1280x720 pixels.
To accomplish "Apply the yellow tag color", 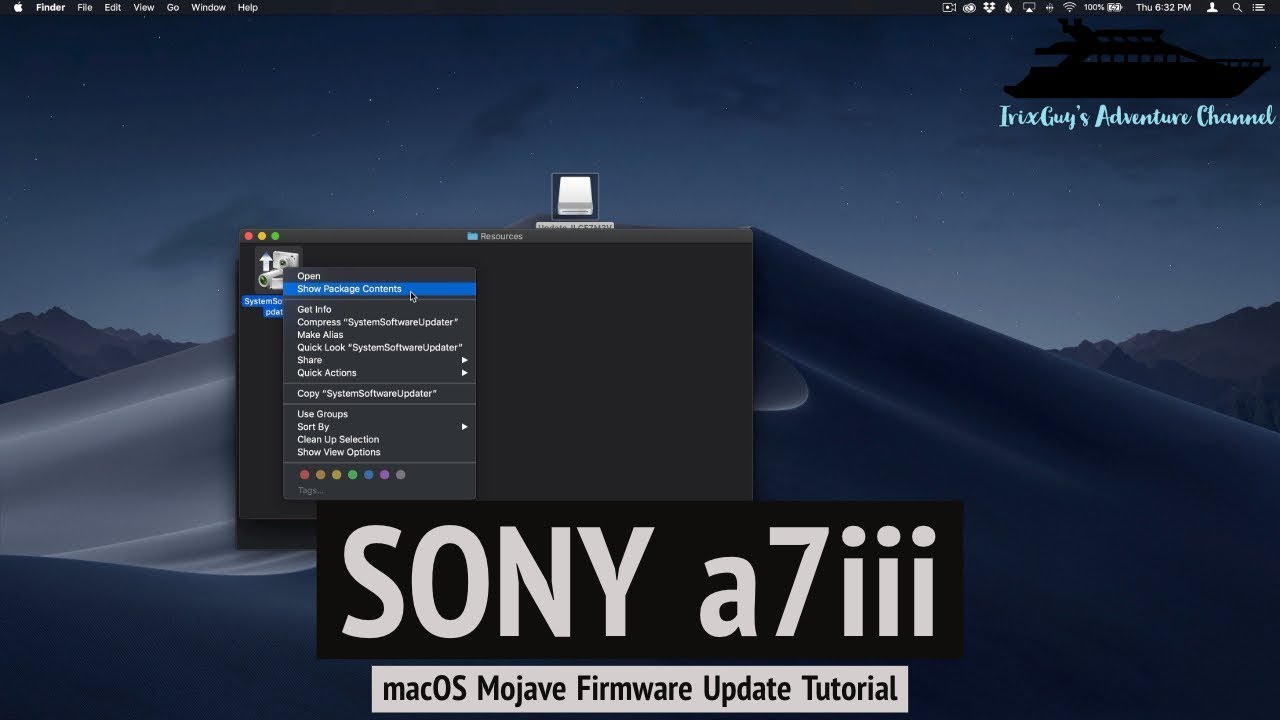I will click(337, 475).
